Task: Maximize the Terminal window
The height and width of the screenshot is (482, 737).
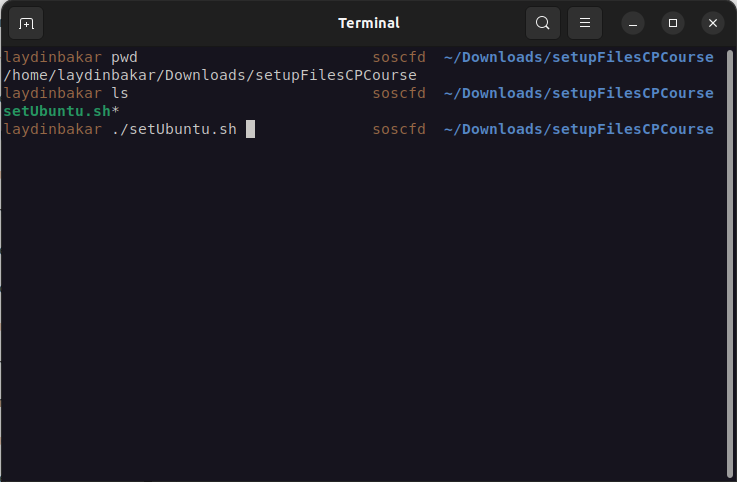Action: 673,23
